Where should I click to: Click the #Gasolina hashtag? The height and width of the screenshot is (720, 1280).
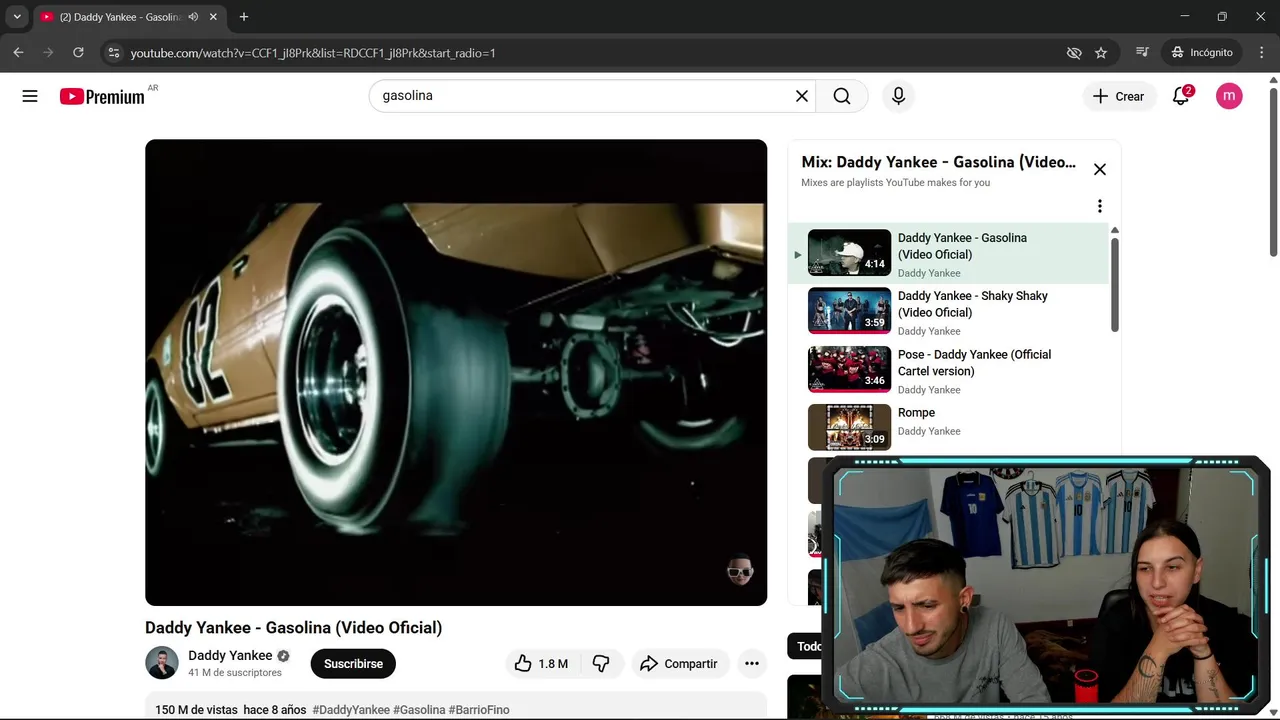pyautogui.click(x=419, y=710)
